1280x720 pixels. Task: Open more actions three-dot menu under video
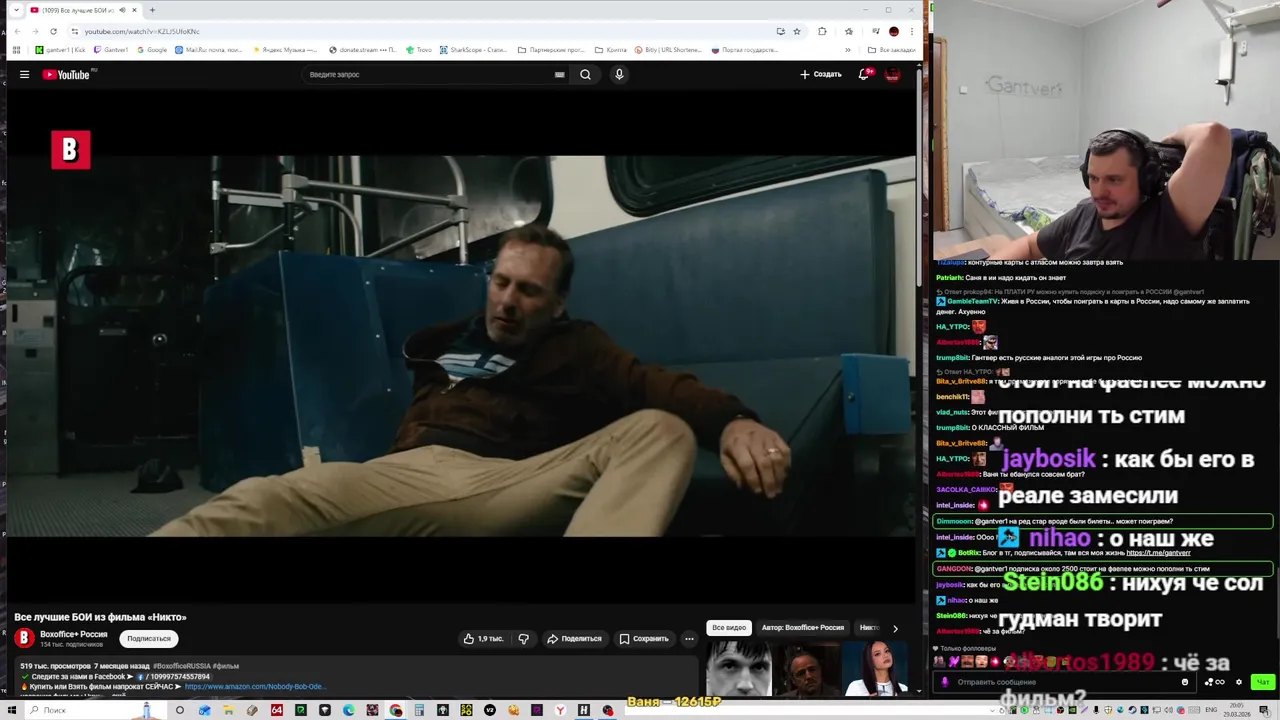tap(689, 638)
